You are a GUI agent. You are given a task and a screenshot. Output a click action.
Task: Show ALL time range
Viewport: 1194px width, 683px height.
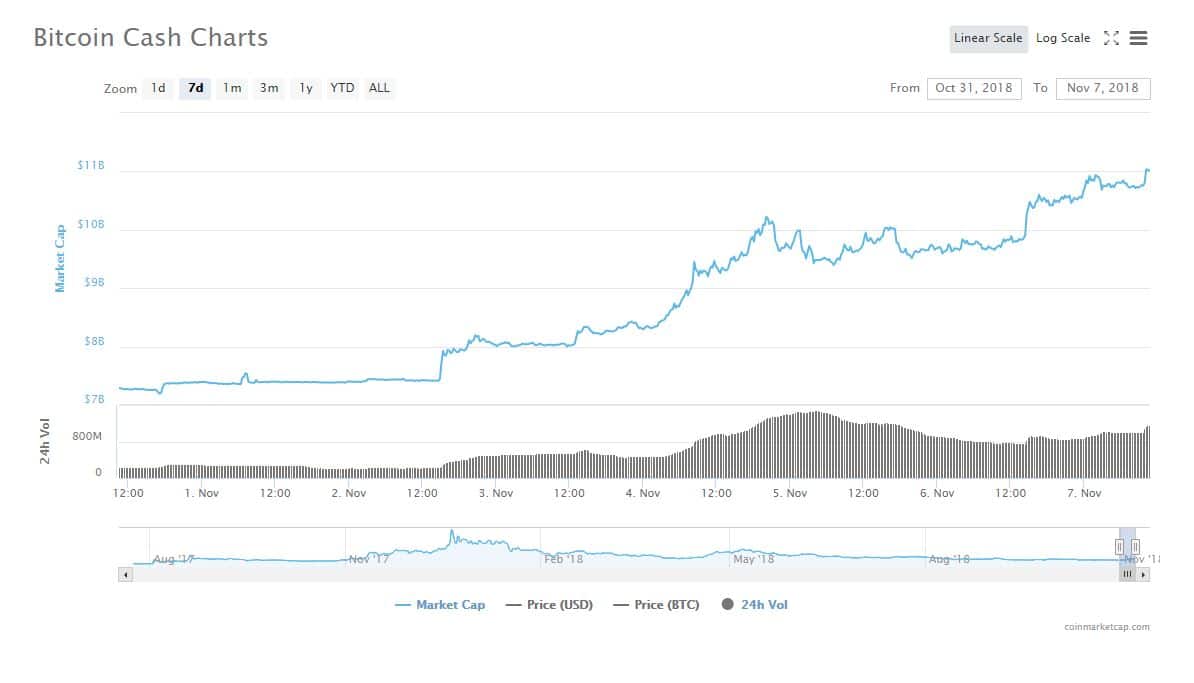click(379, 88)
